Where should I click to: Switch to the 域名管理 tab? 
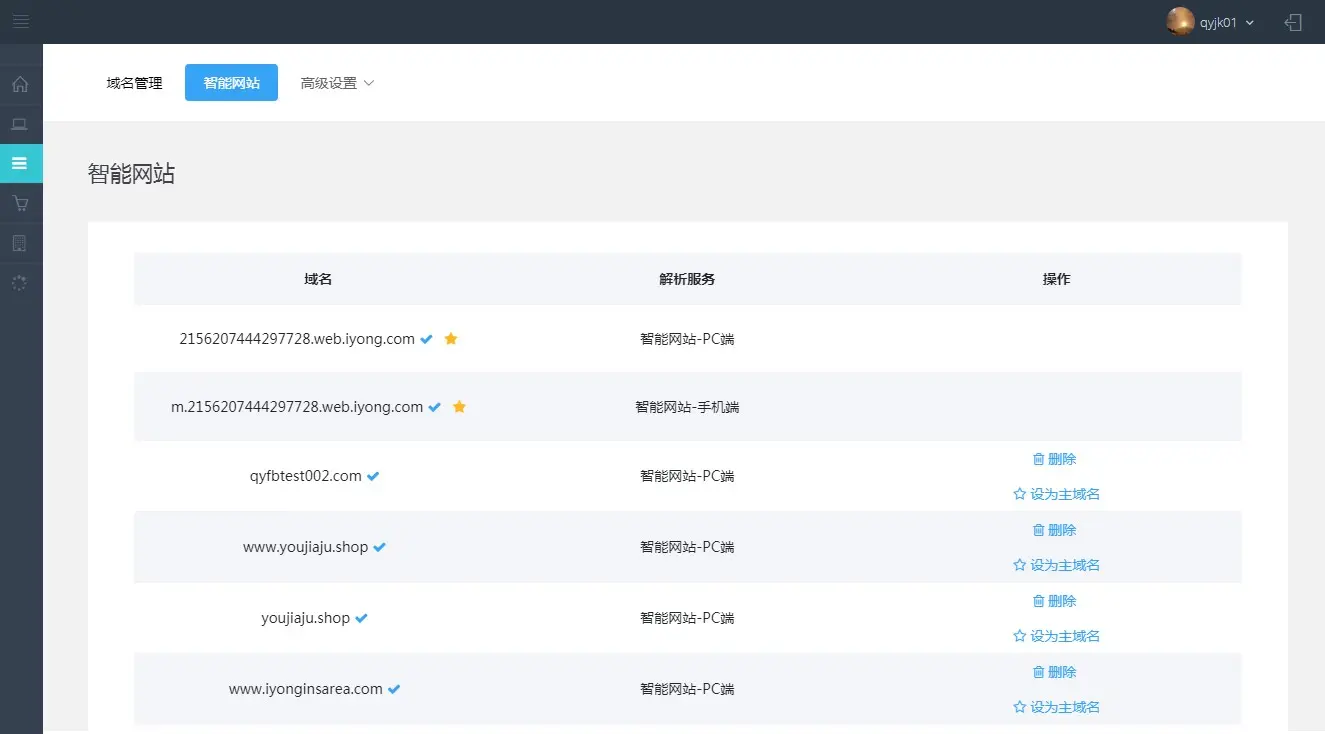coord(134,83)
